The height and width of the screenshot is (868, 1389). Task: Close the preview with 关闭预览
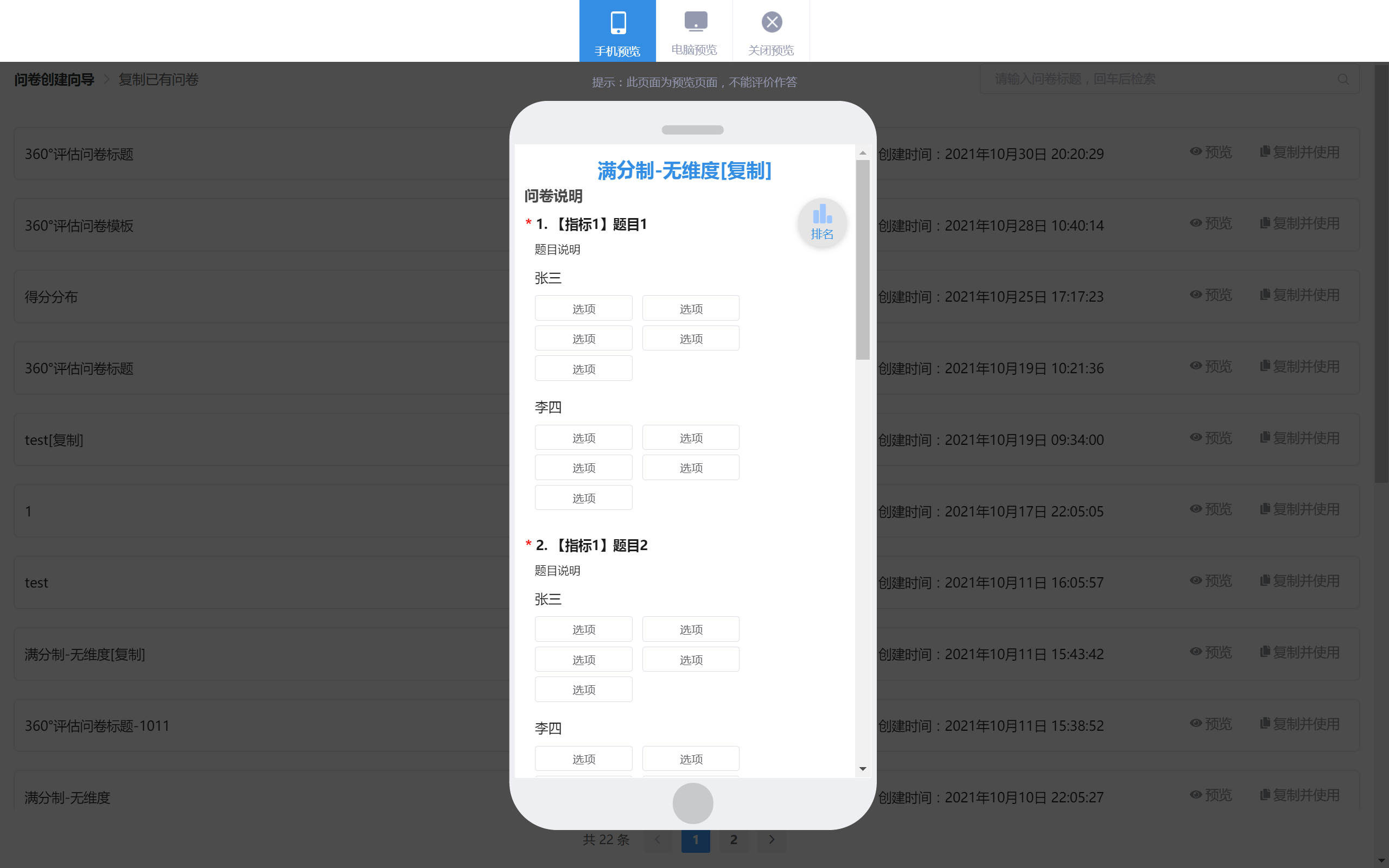tap(772, 31)
